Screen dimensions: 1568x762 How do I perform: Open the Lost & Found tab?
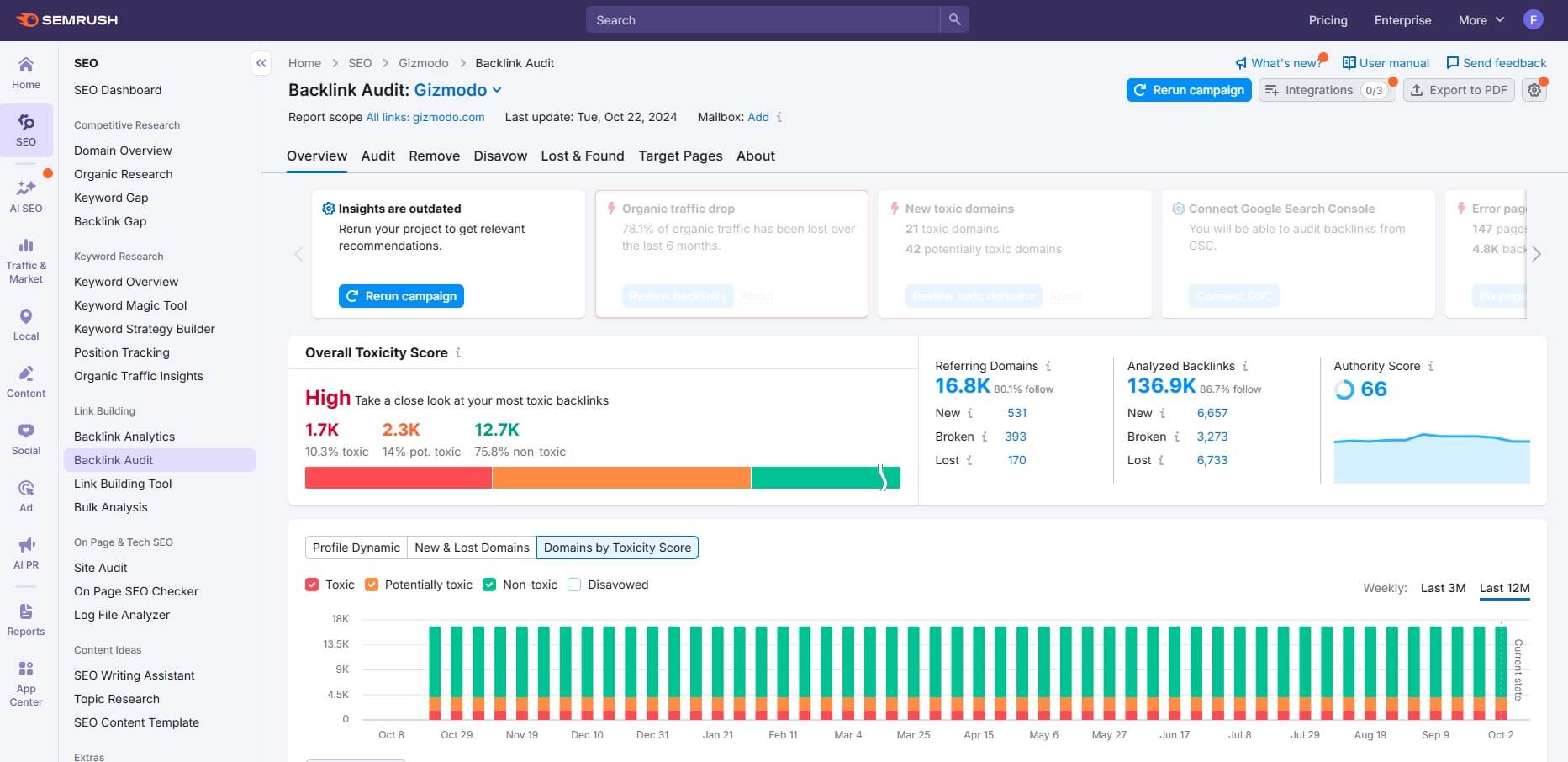click(x=582, y=156)
